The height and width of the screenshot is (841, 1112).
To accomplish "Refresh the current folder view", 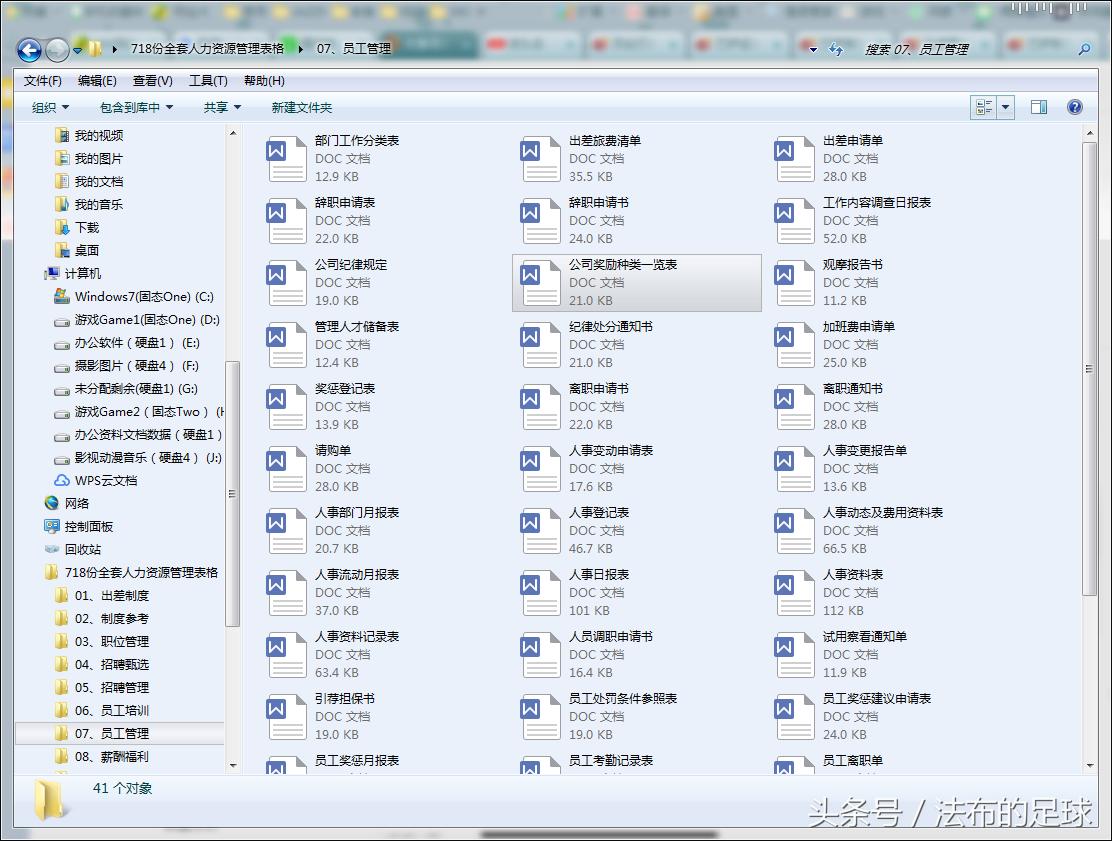I will (x=836, y=48).
